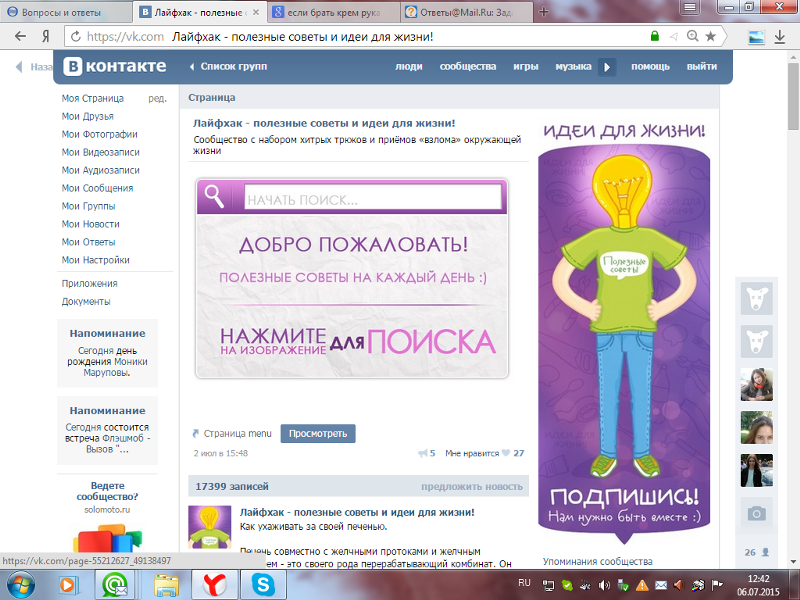
Task: Click the ВКонтакте logo
Action: click(x=115, y=66)
